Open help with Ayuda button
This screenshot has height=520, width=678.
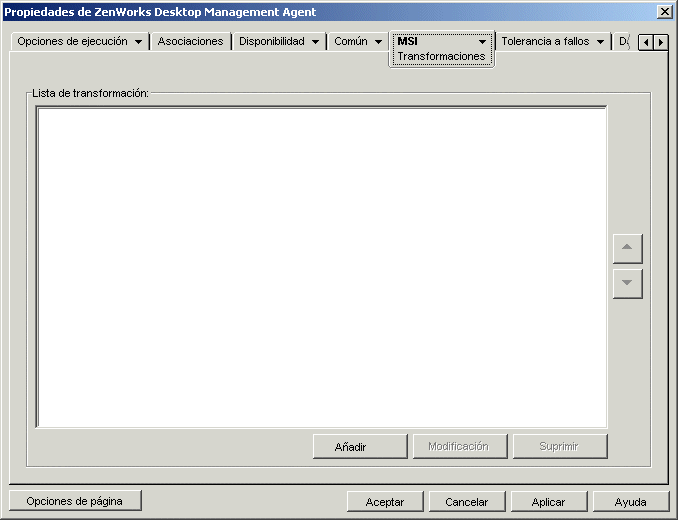(631, 501)
